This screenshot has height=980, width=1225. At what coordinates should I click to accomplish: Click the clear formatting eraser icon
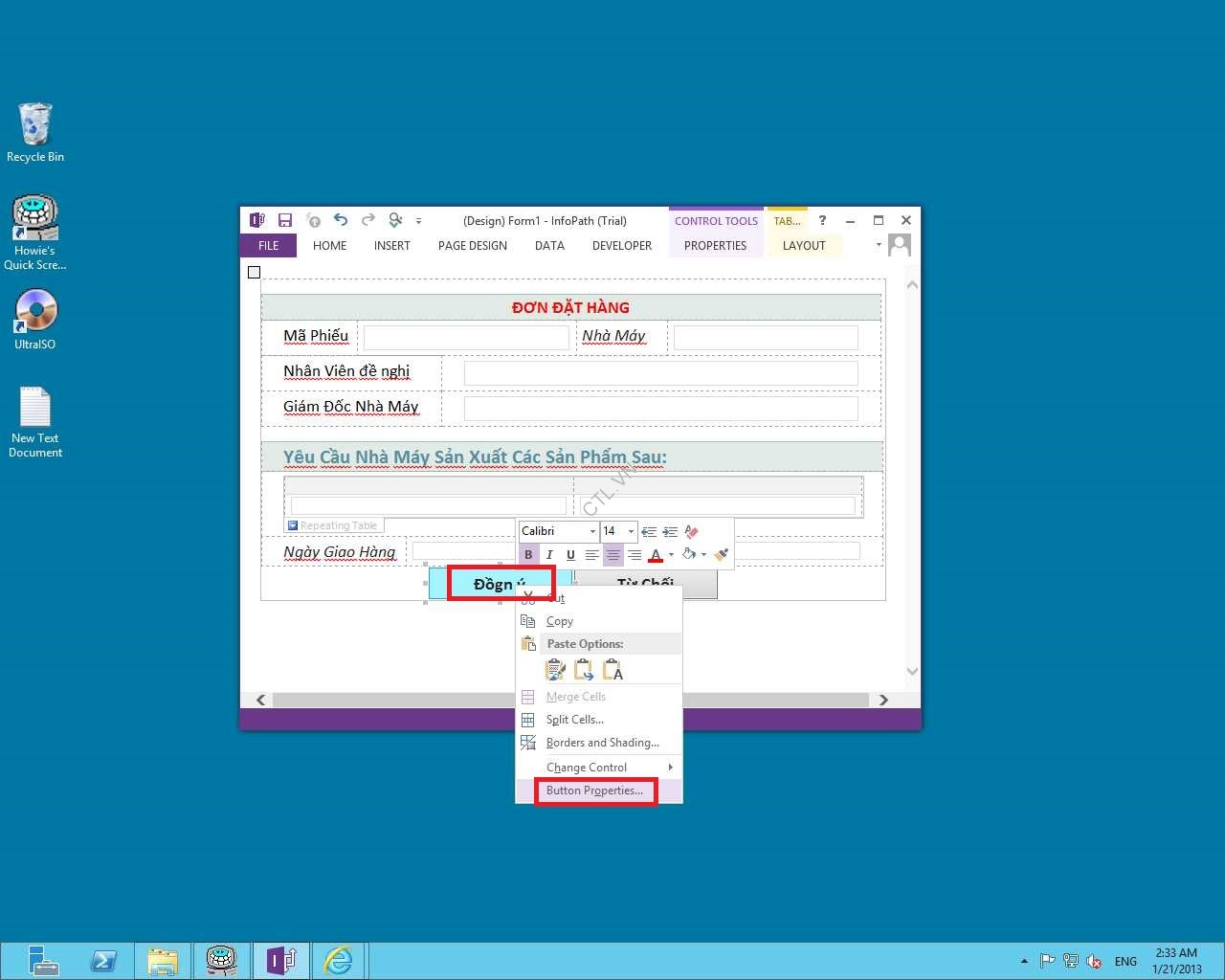(x=692, y=531)
